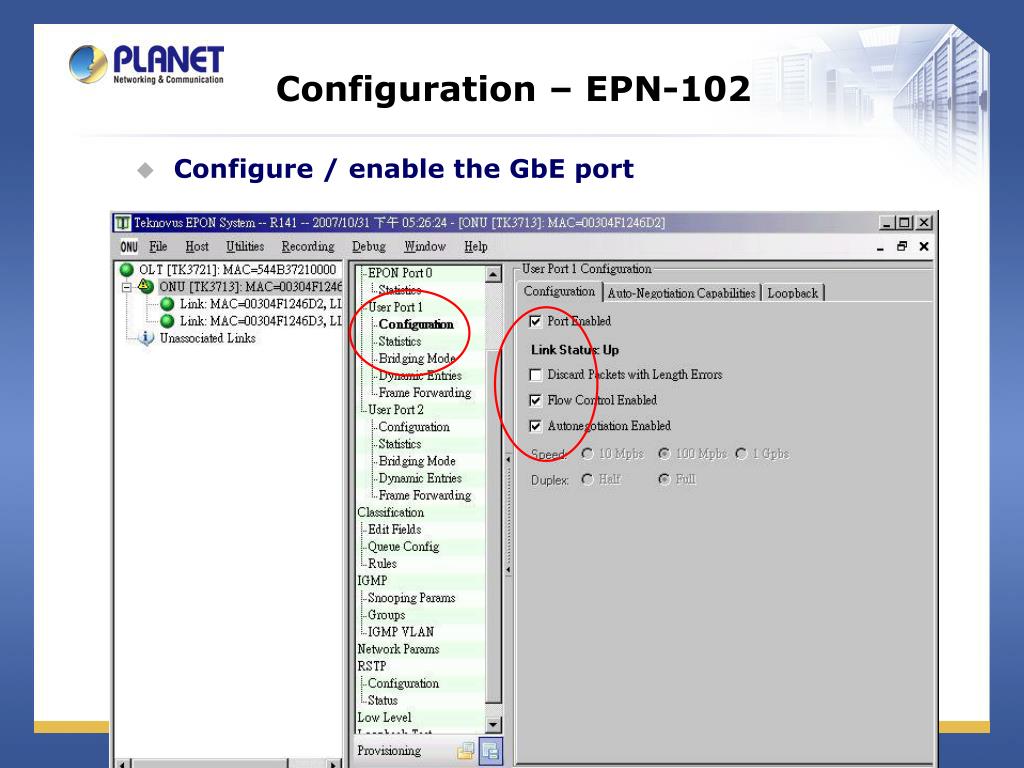Click tree scrollbar up arrow
The image size is (1024, 768).
click(x=494, y=274)
